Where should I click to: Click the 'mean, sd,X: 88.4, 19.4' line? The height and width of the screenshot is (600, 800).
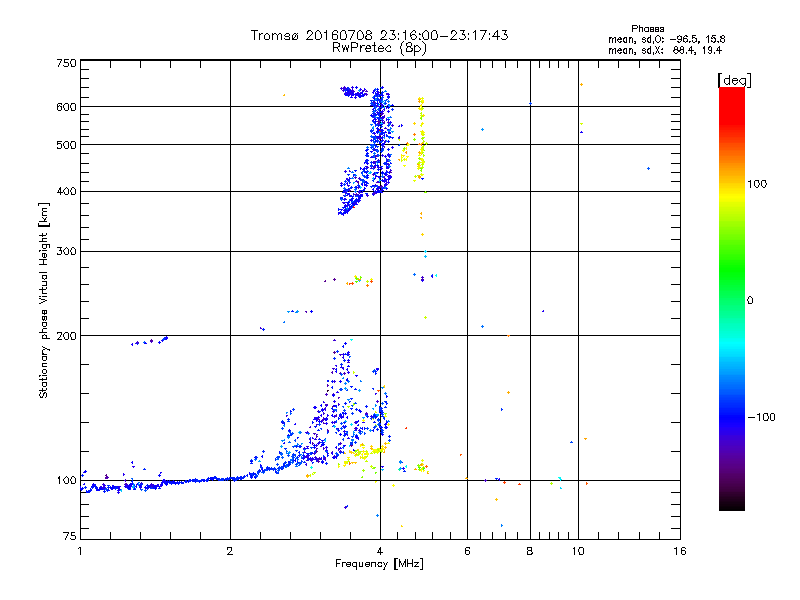[665, 50]
